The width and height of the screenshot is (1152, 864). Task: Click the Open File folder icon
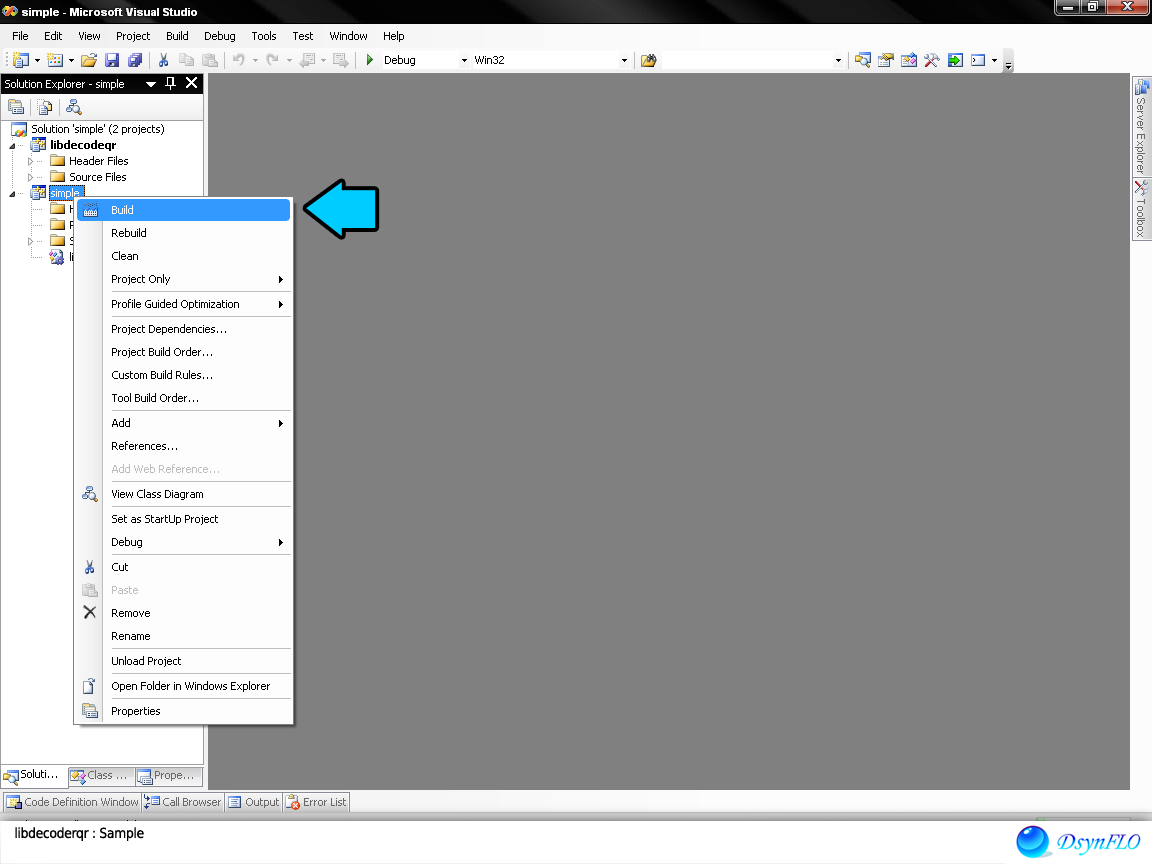[89, 60]
